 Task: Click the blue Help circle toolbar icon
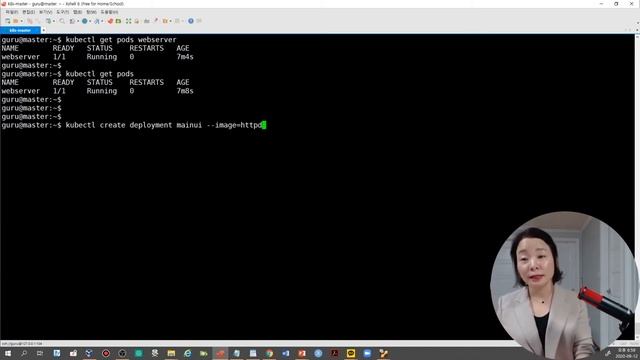tap(191, 21)
